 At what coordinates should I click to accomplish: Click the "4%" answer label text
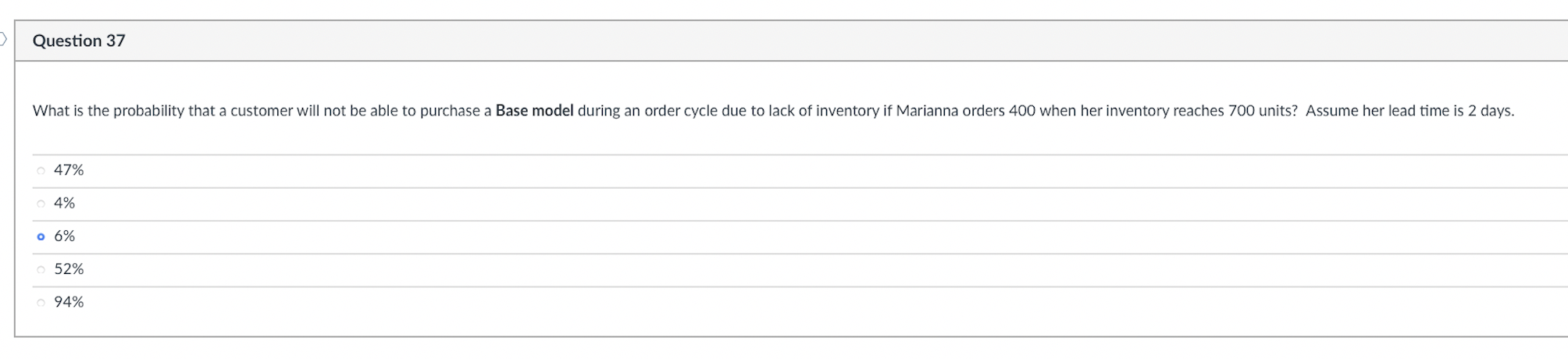(64, 203)
